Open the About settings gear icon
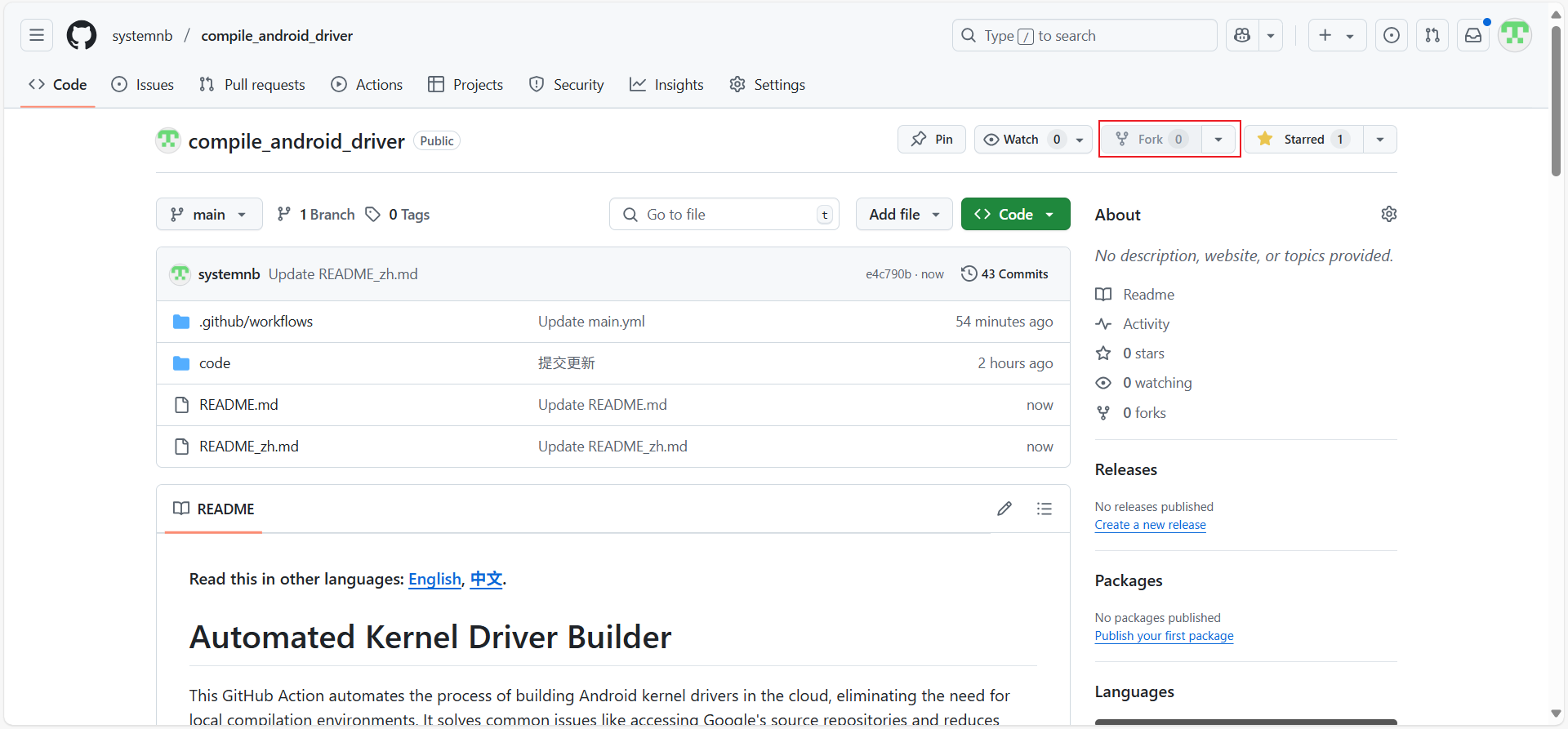The width and height of the screenshot is (1568, 729). (1388, 214)
